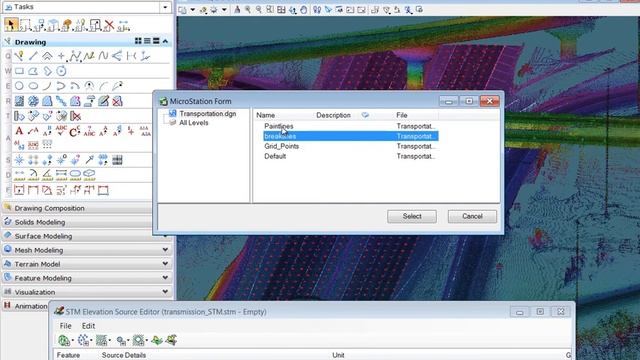The height and width of the screenshot is (360, 640).
Task: Choose the Place Fence tool
Action: coord(25,25)
